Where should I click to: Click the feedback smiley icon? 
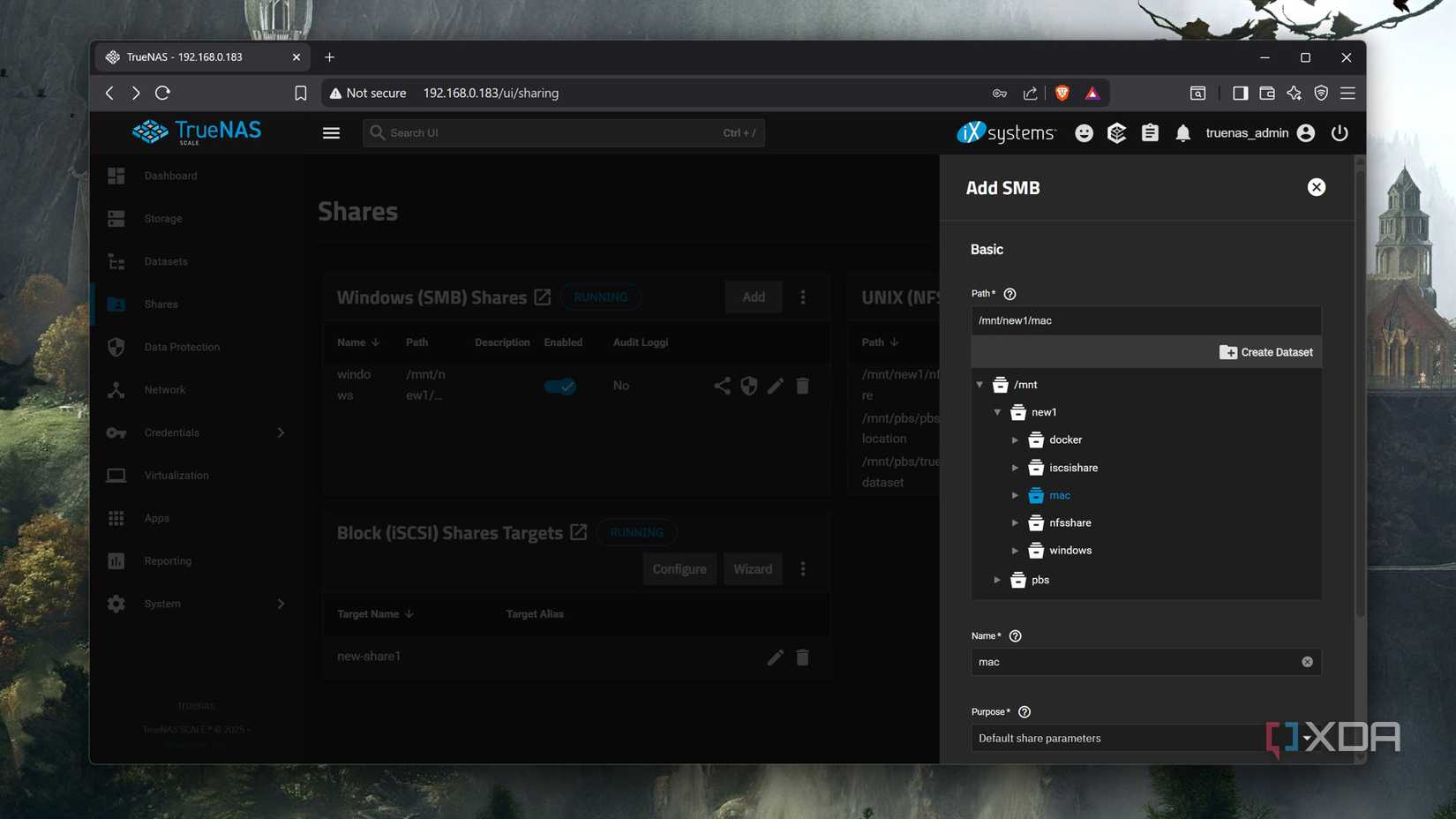coord(1084,133)
